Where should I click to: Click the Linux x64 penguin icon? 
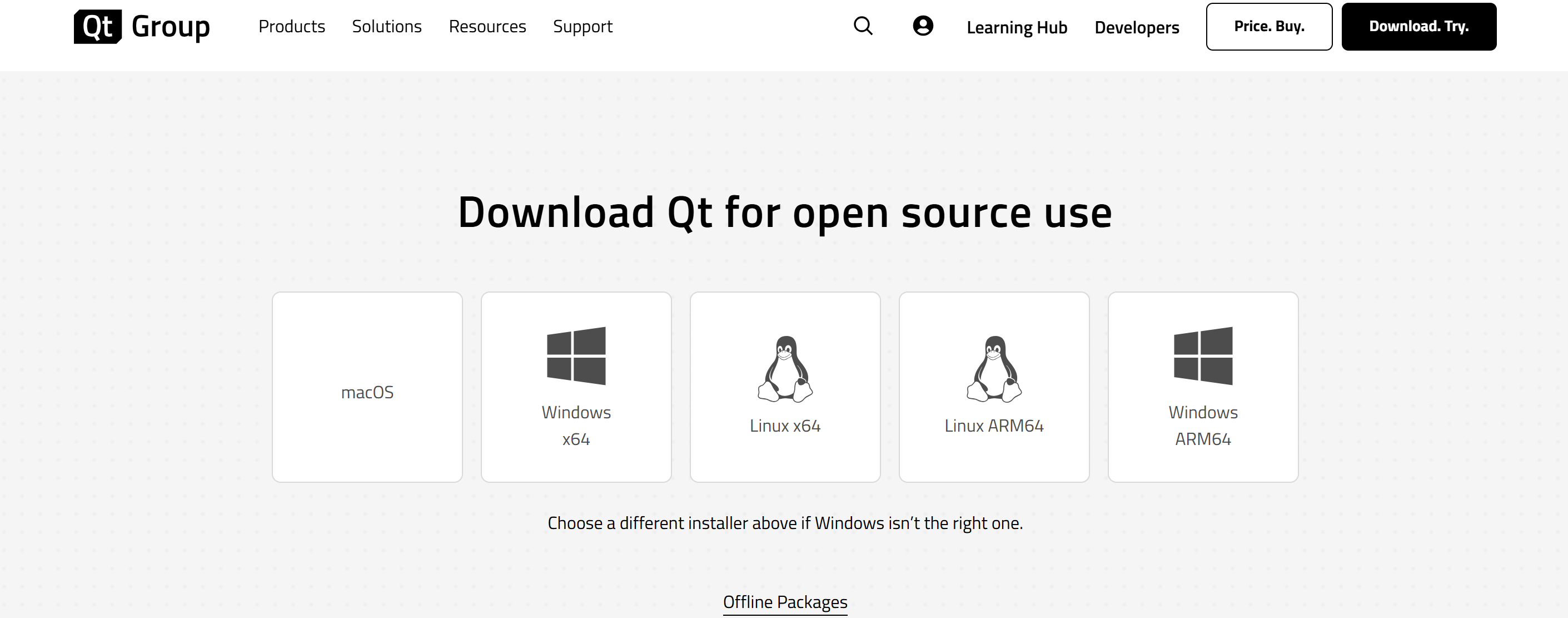(x=785, y=368)
